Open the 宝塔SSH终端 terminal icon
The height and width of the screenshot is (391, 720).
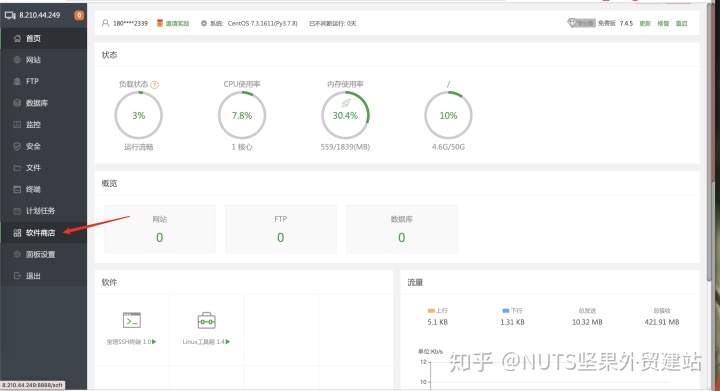(132, 320)
